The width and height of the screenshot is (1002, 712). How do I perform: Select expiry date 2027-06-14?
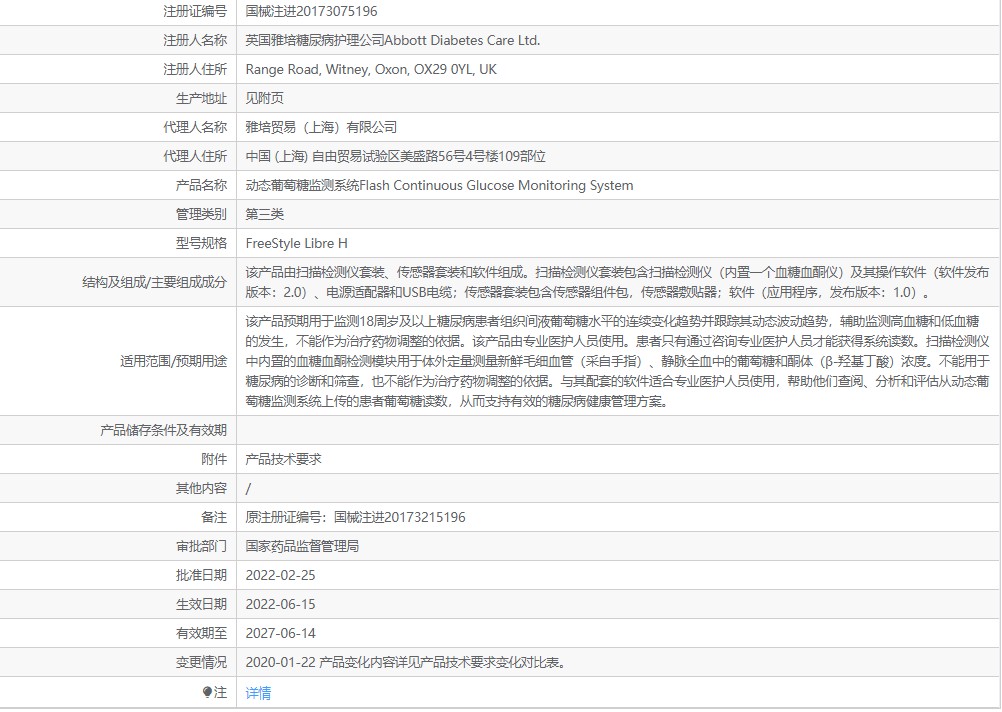281,633
